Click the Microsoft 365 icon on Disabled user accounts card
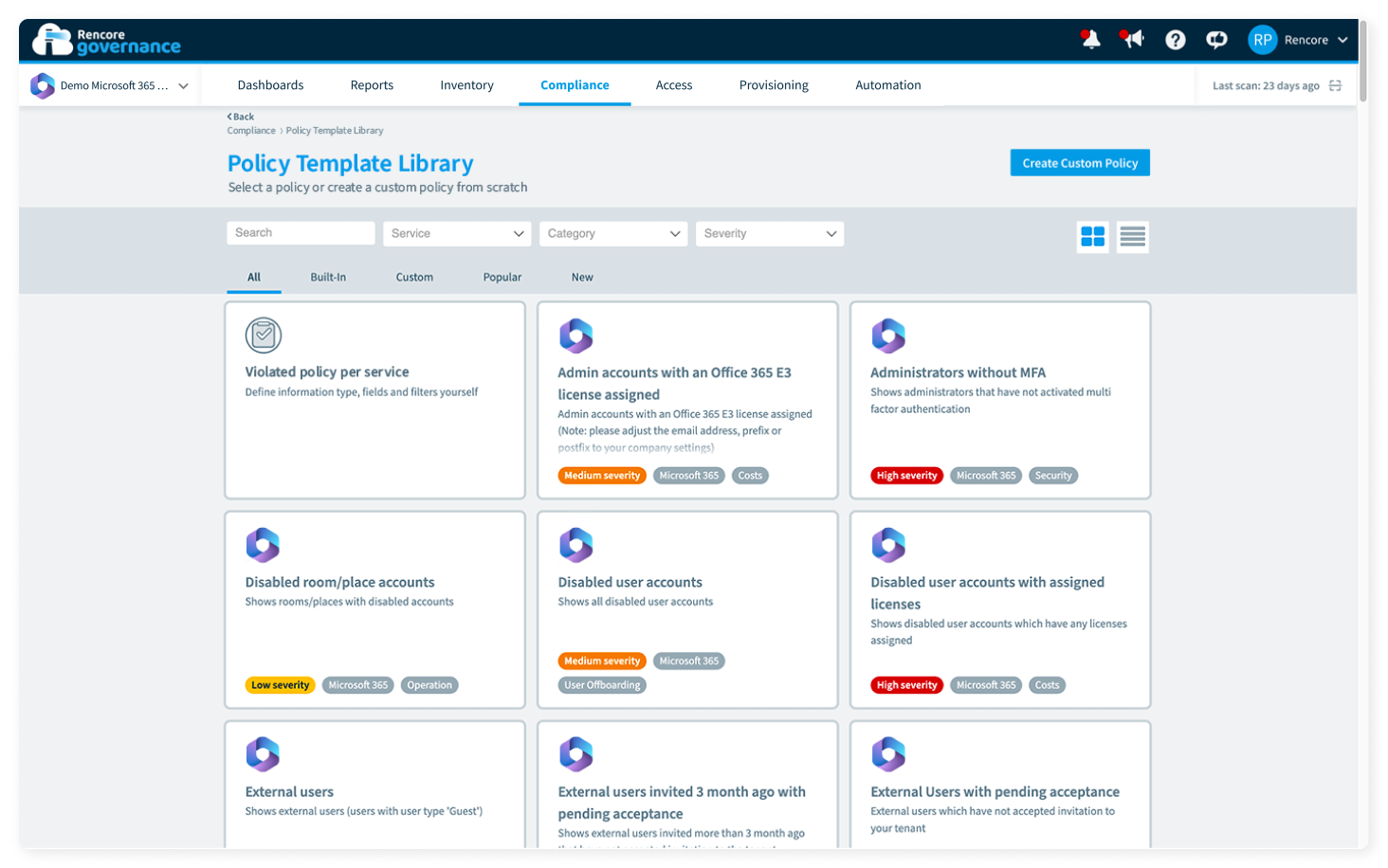Viewport: 1388px width, 868px height. point(575,545)
